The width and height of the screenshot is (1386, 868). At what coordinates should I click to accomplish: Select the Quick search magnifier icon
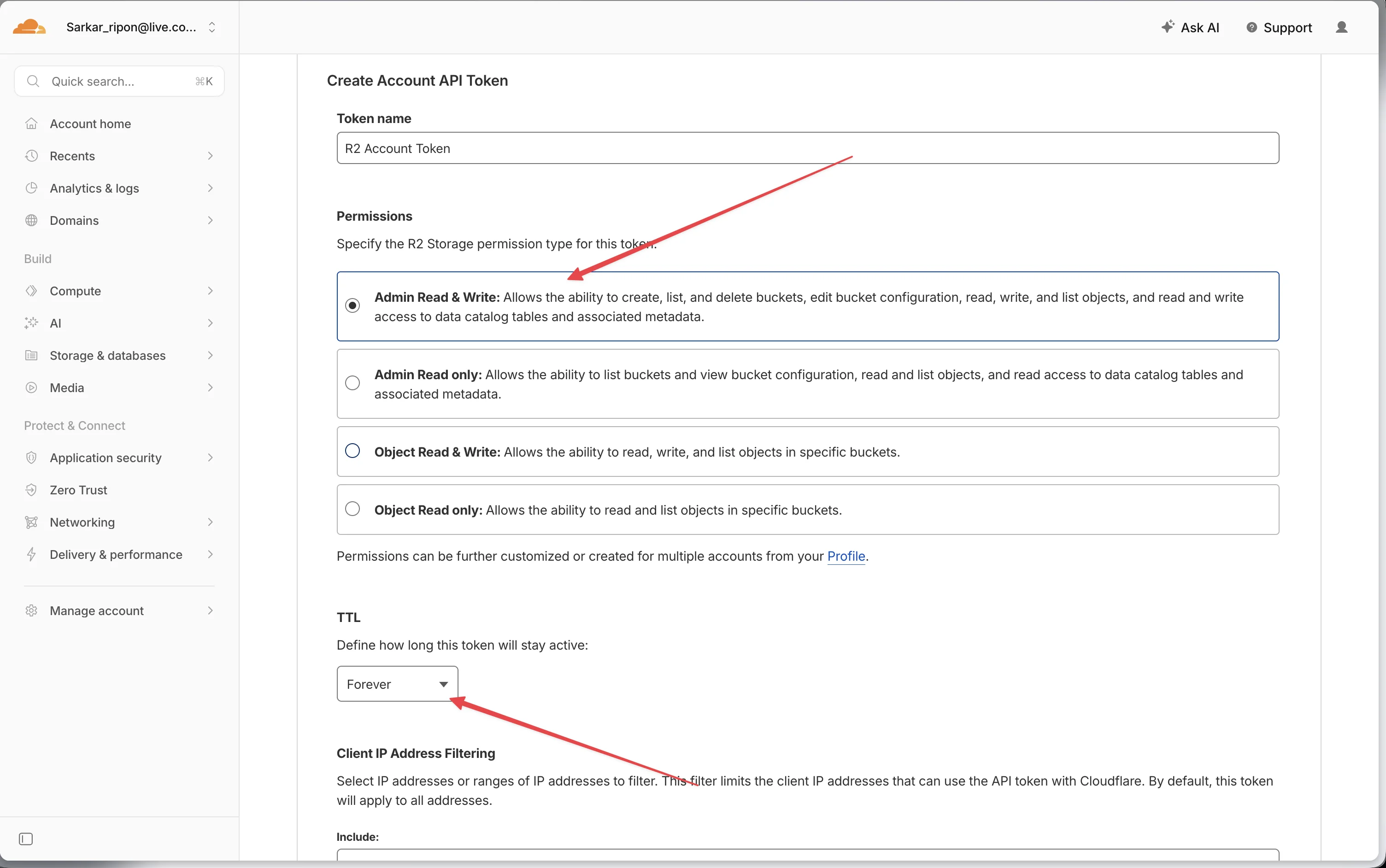coord(33,81)
